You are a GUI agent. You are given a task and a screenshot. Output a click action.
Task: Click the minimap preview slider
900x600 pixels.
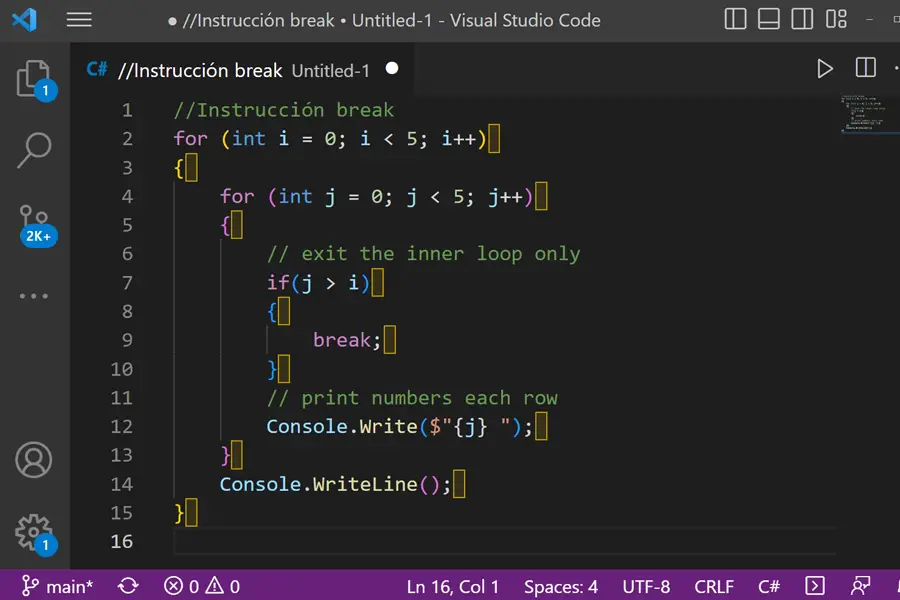pos(866,115)
